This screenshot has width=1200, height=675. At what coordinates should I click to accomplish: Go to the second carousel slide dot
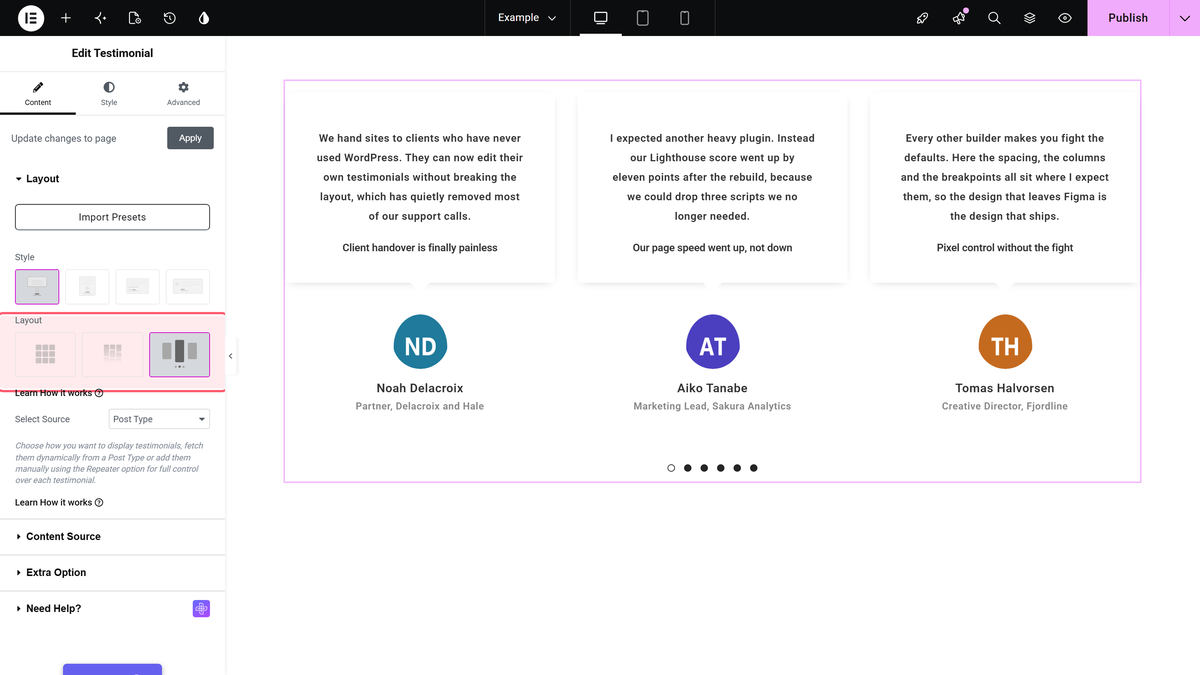(688, 468)
